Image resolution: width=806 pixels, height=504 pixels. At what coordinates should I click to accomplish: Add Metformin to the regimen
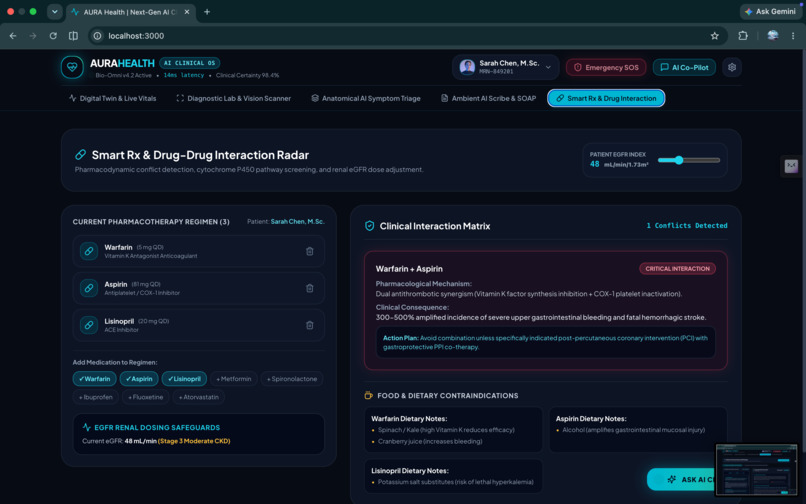234,379
